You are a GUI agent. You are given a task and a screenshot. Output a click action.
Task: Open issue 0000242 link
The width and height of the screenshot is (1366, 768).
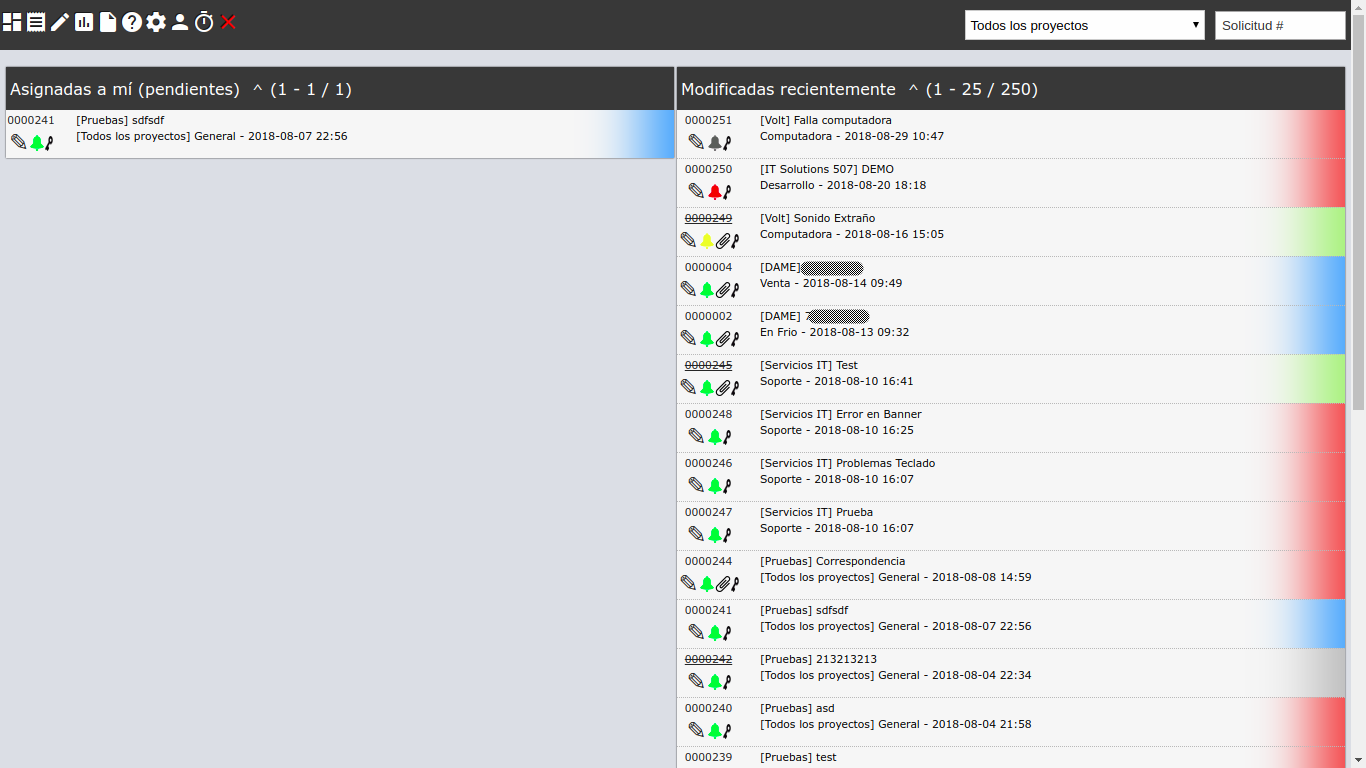(x=708, y=659)
